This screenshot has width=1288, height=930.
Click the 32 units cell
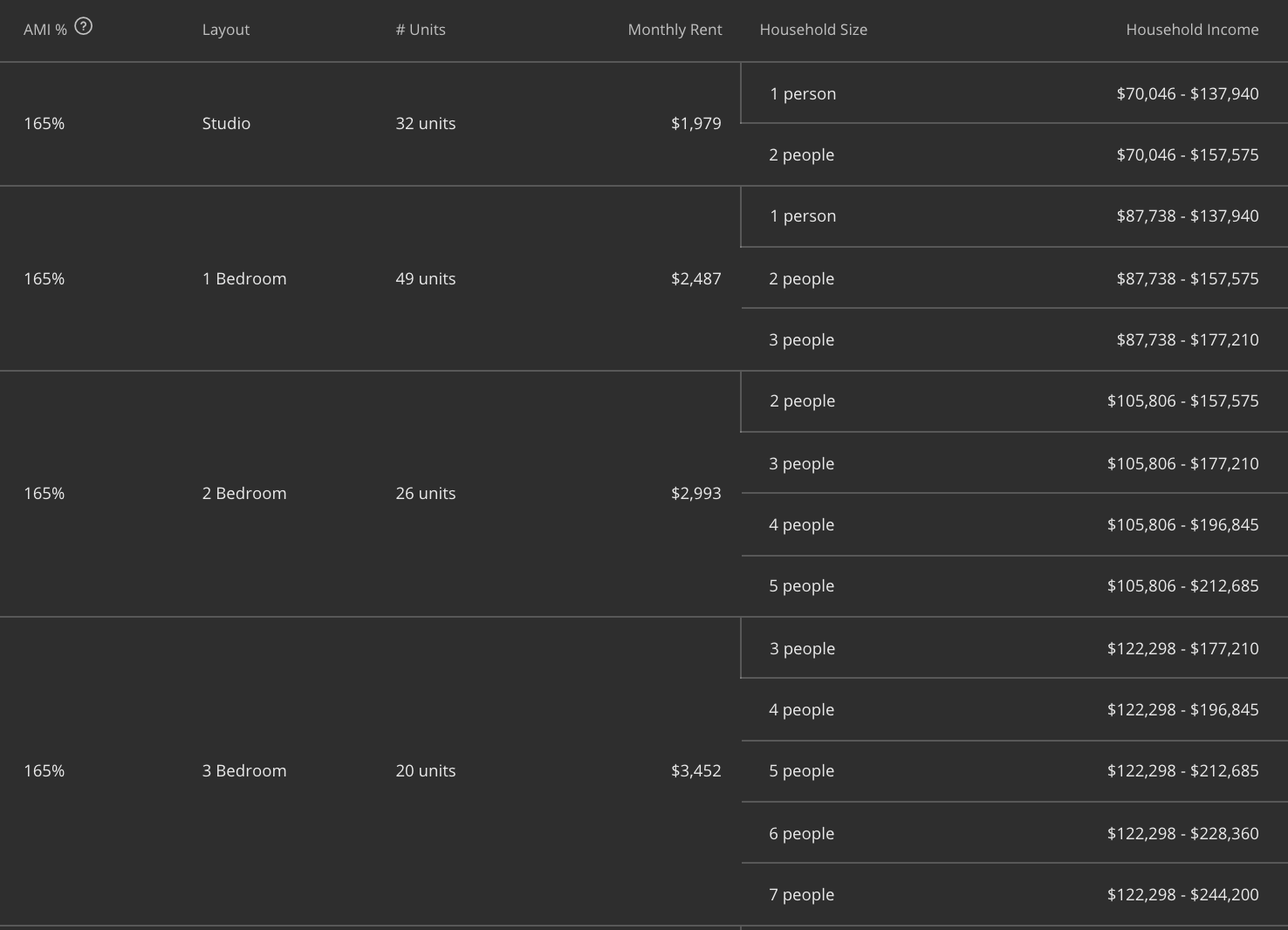pyautogui.click(x=426, y=124)
